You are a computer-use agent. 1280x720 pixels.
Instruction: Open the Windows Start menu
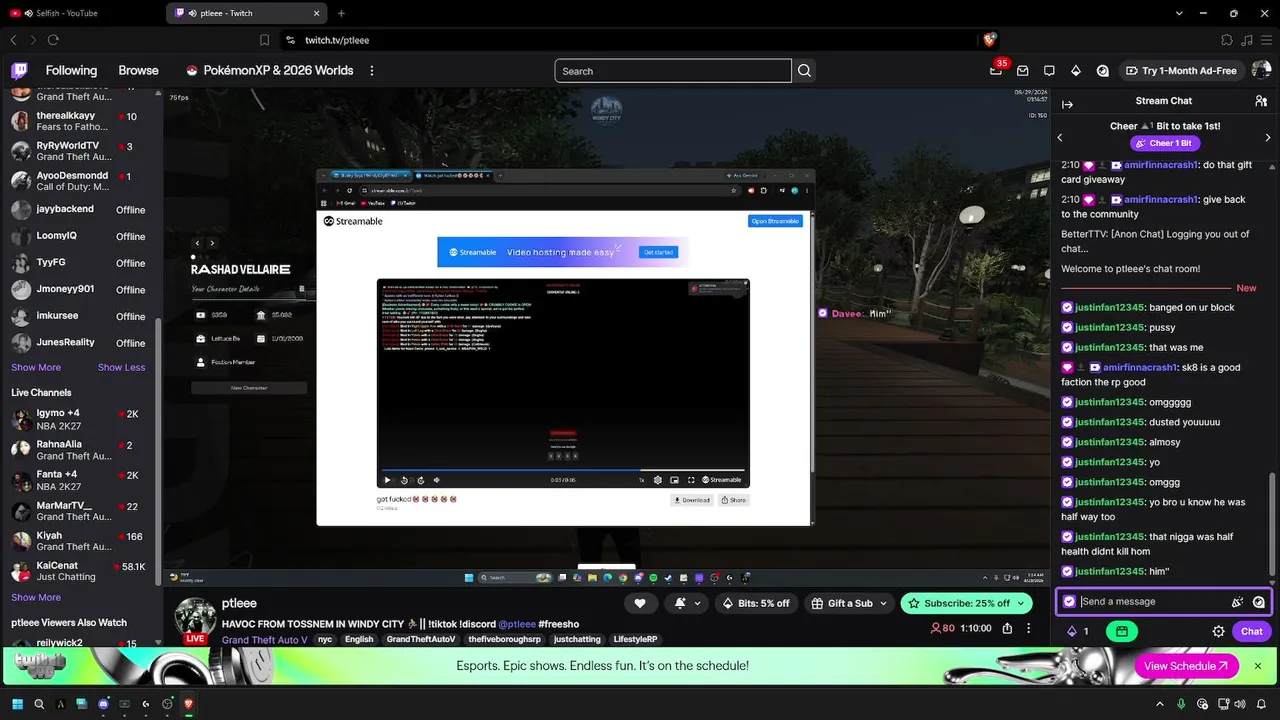point(17,704)
